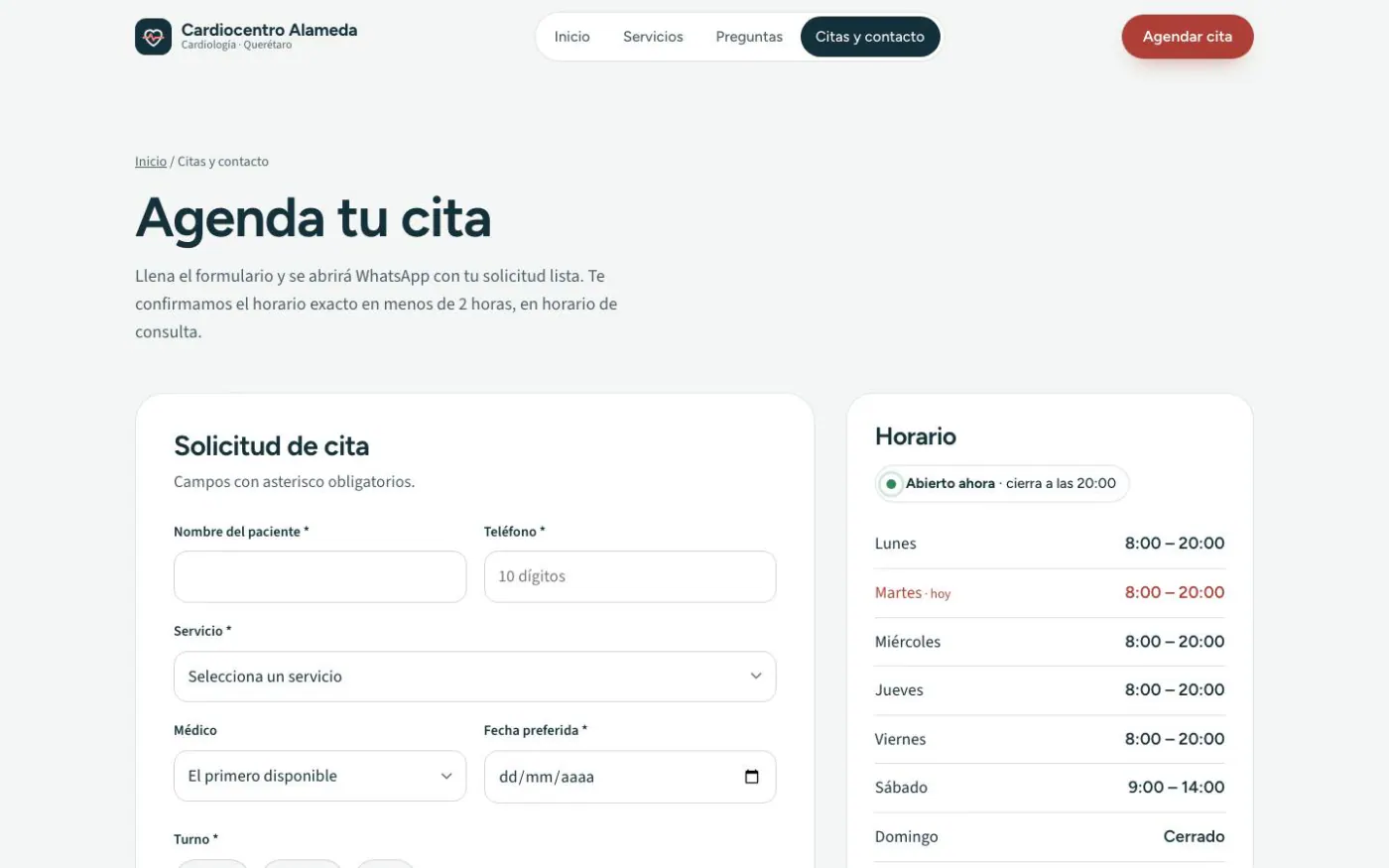
Task: Go to the Inicio nav item
Action: coord(572,37)
